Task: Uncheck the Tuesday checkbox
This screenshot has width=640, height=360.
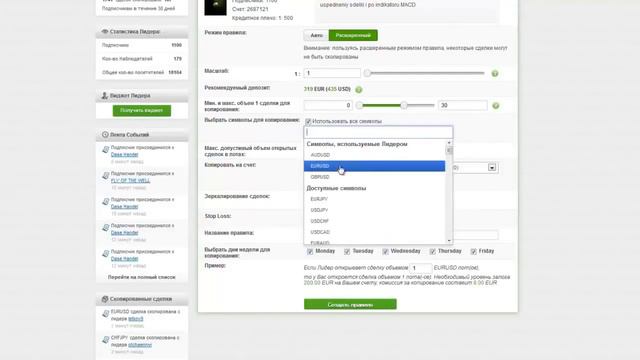Action: point(347,251)
